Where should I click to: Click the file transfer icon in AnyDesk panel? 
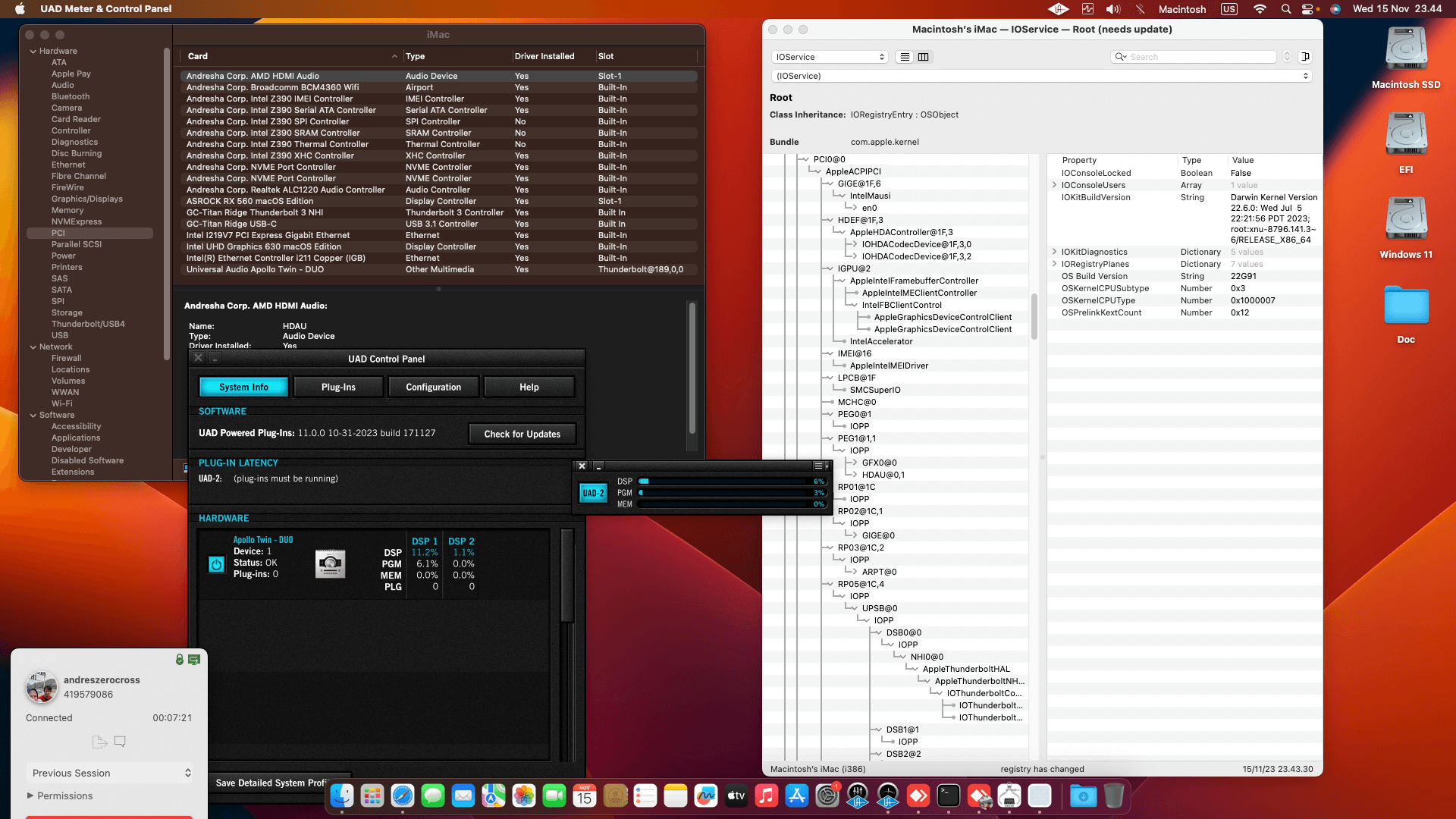click(99, 742)
